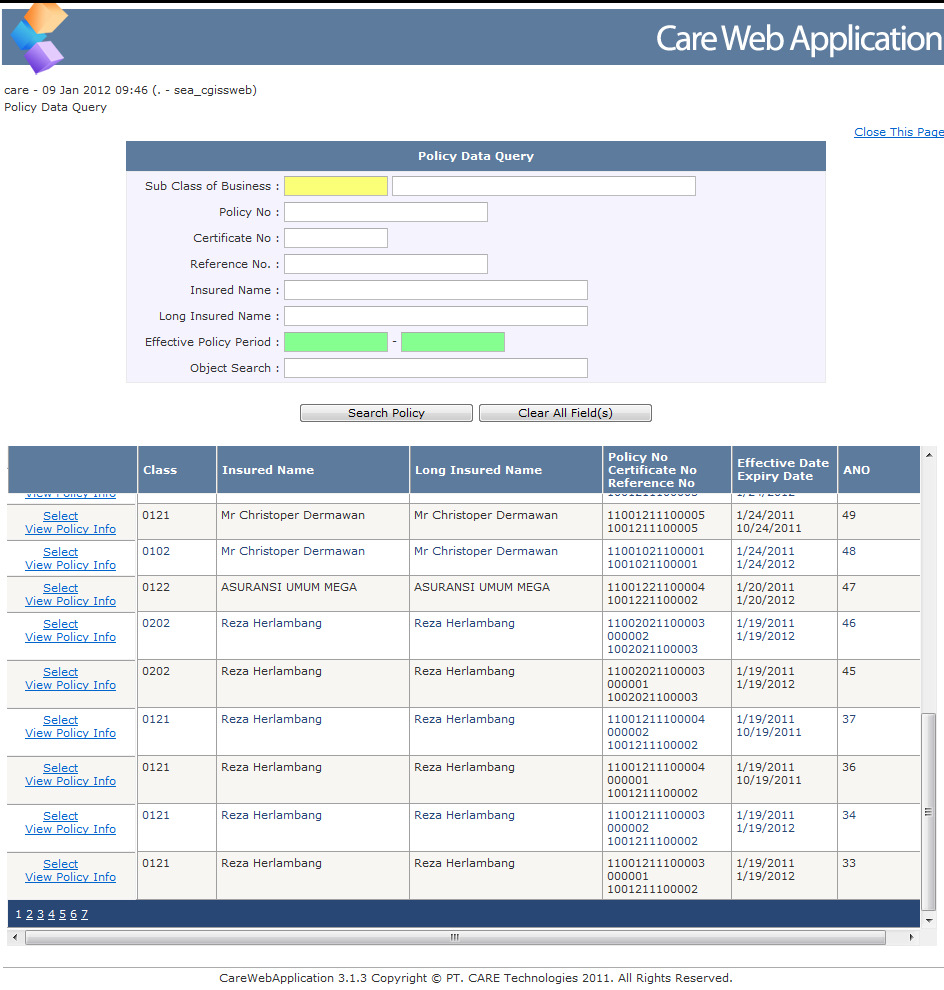Click Select link for ANO 33 row
This screenshot has height=990, width=944.
coord(60,864)
